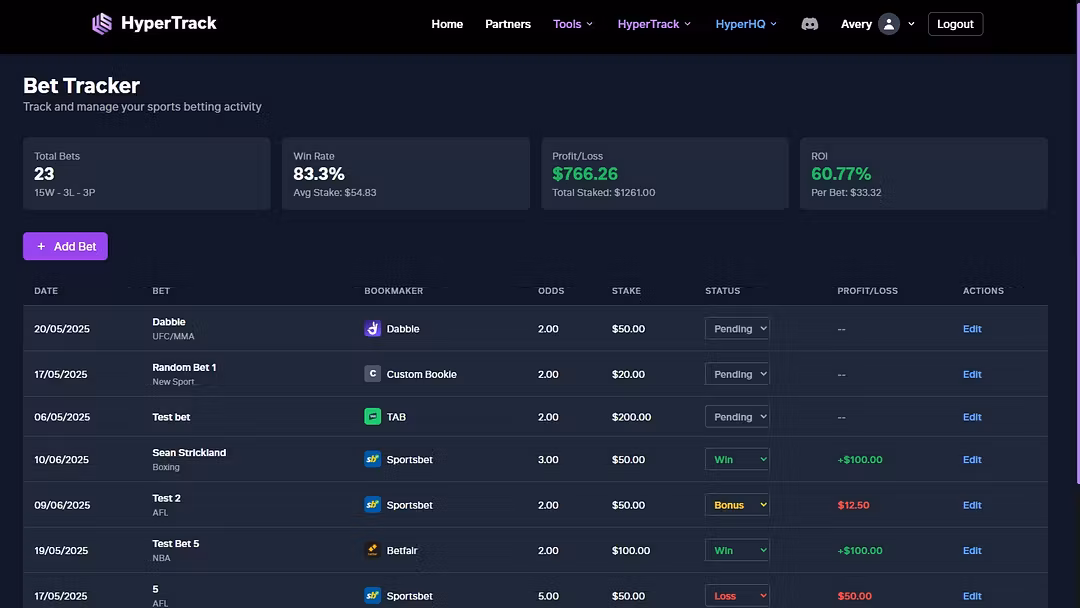Open the Partners page
Viewport: 1080px width, 608px height.
(x=508, y=24)
